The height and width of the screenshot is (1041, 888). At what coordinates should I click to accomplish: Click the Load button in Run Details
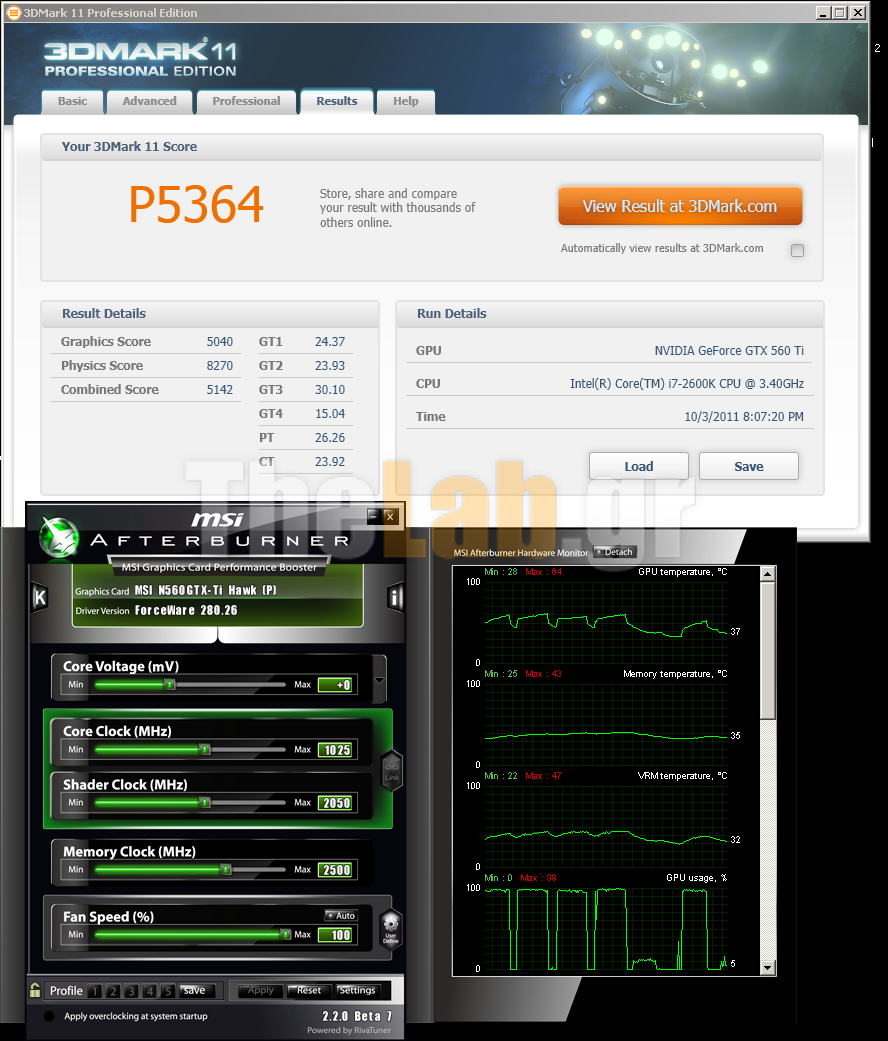638,467
